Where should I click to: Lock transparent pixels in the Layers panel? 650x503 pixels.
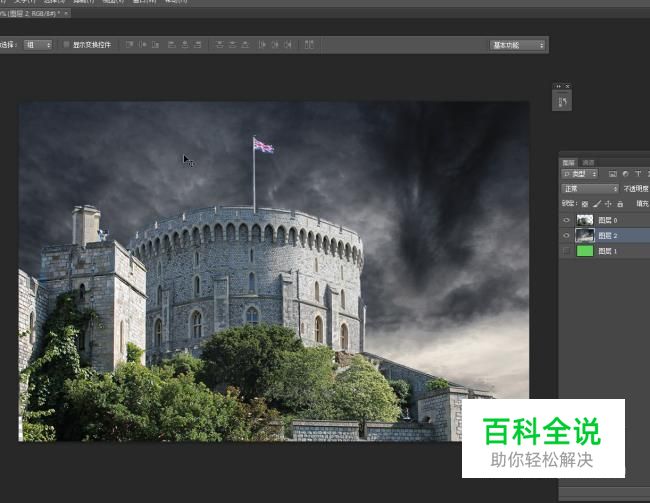585,204
